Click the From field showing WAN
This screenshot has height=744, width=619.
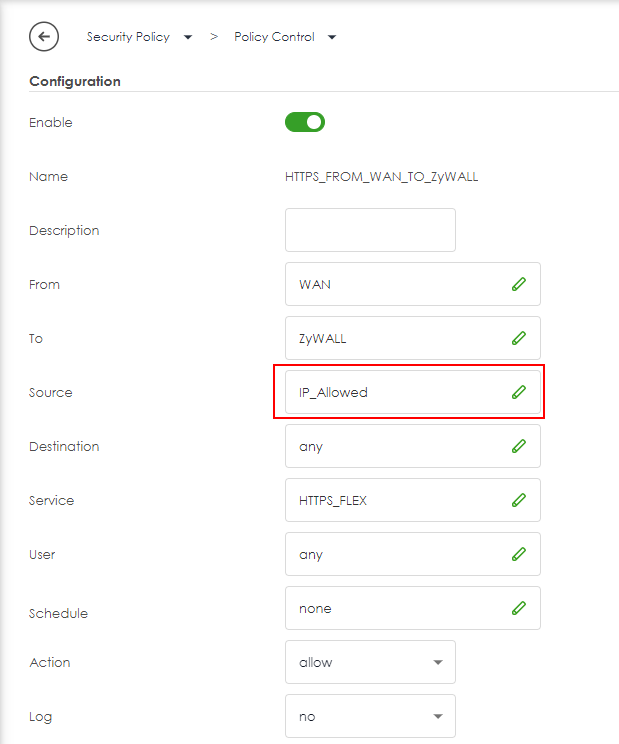point(315,284)
